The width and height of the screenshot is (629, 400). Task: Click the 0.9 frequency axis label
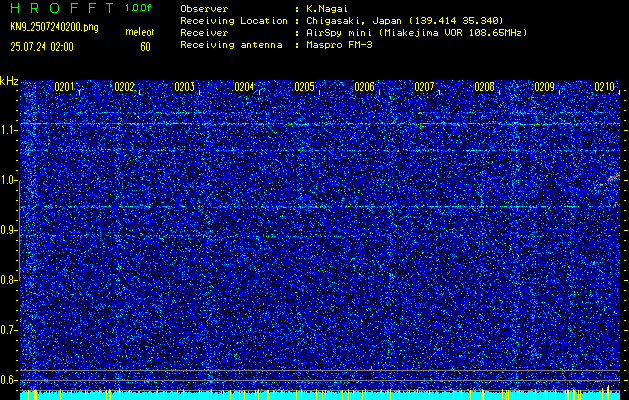click(8, 230)
